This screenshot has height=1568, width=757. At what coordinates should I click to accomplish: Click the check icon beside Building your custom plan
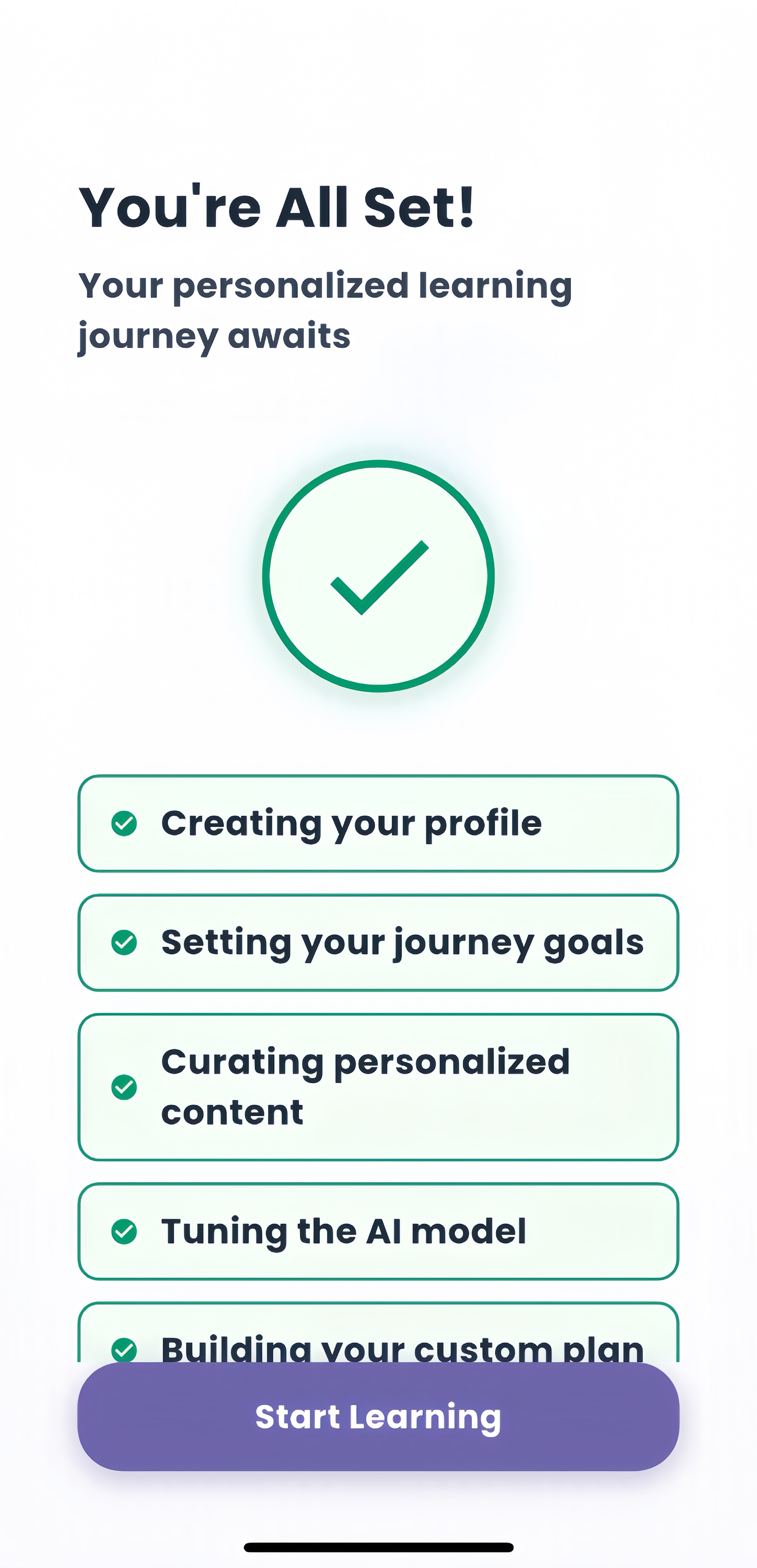(x=124, y=1350)
